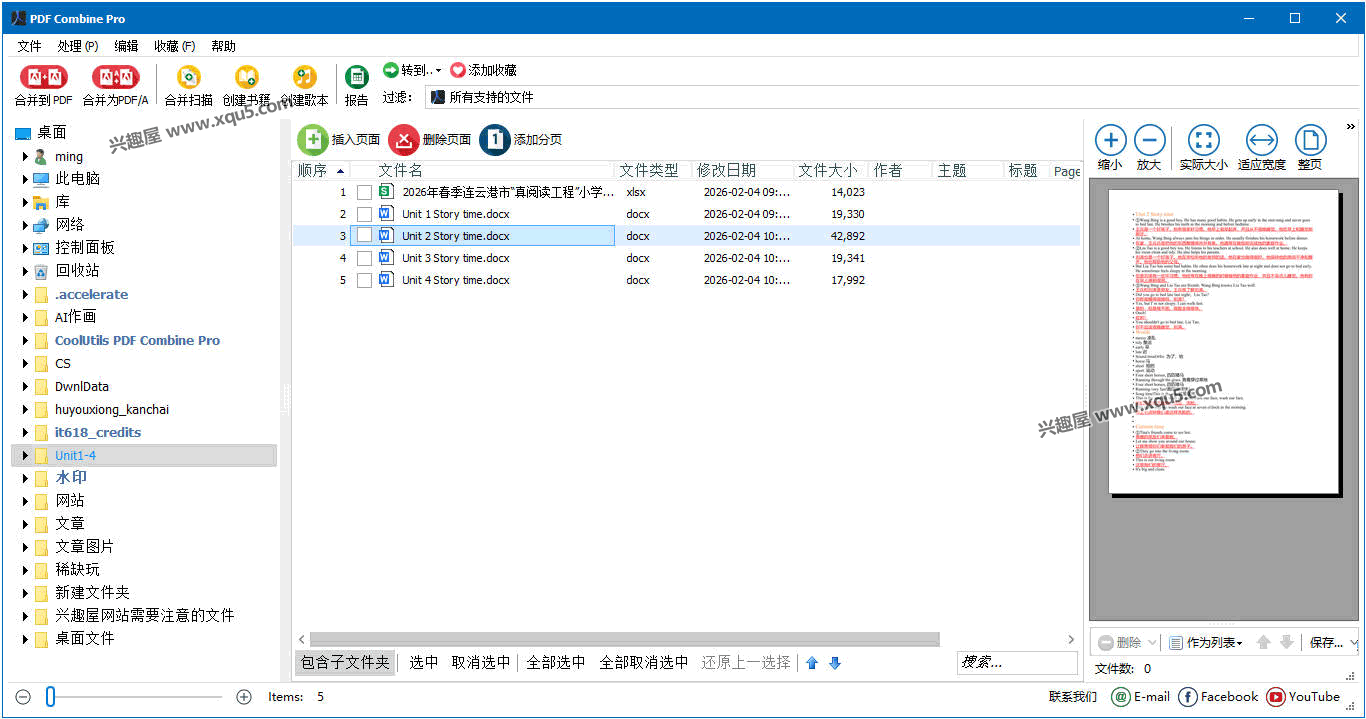Click the 全部选中 button
This screenshot has height=719, width=1366.
coord(556,662)
